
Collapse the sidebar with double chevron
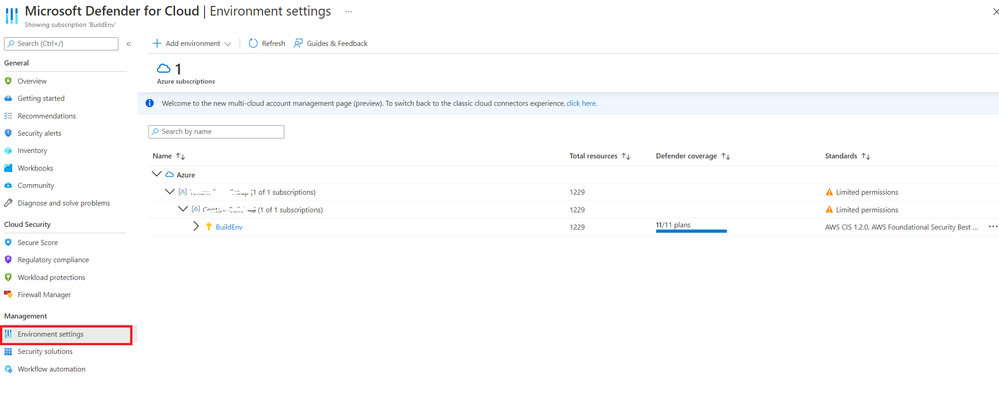pyautogui.click(x=129, y=43)
